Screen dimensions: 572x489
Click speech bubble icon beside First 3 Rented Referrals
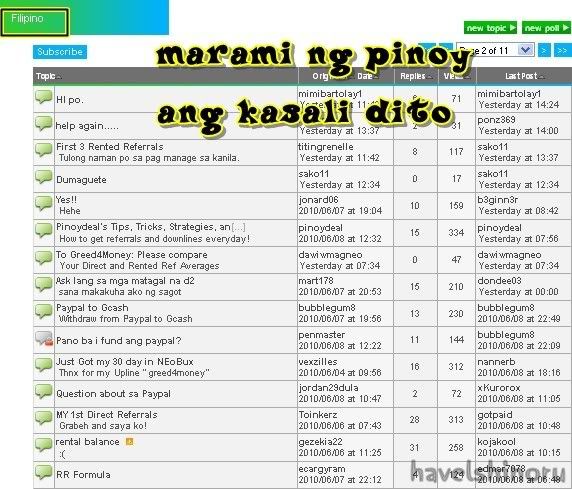[44, 150]
